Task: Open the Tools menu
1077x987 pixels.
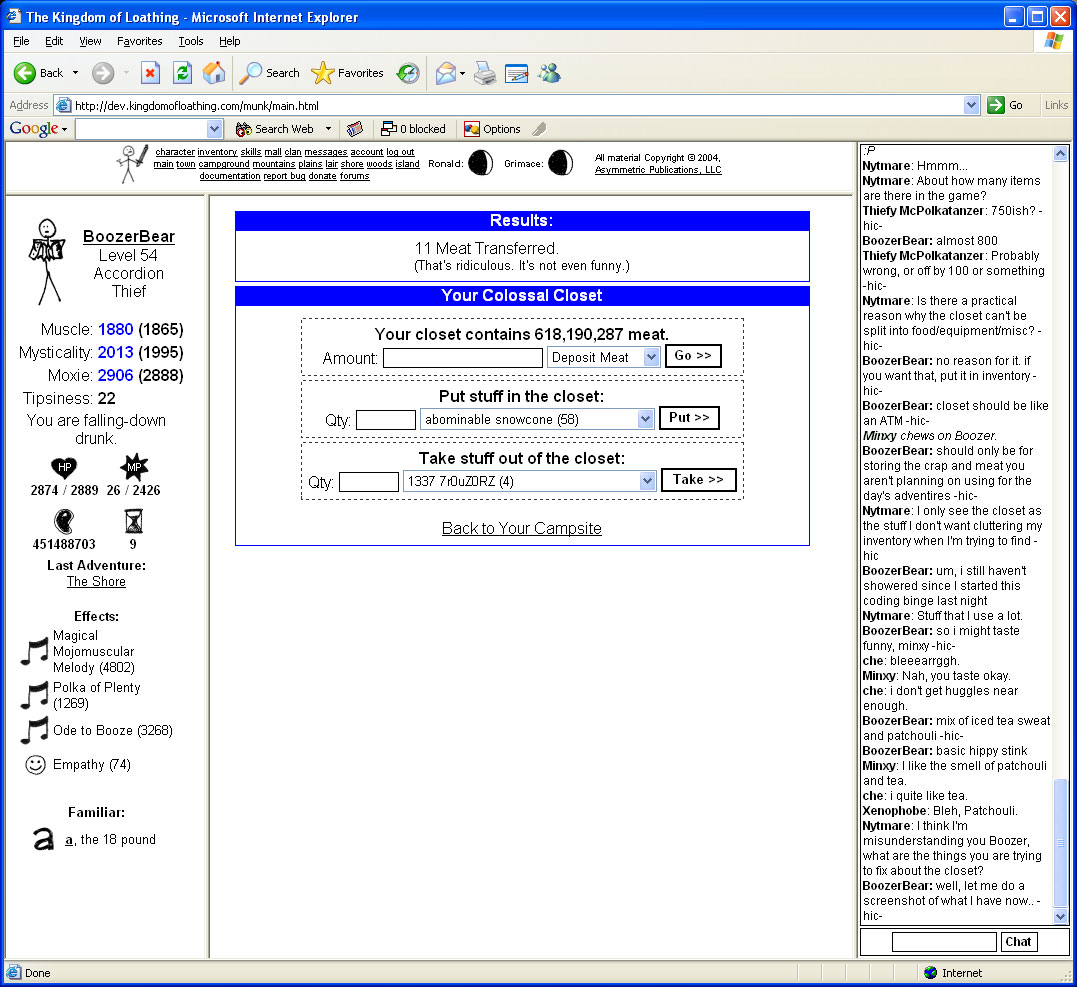Action: pos(190,41)
